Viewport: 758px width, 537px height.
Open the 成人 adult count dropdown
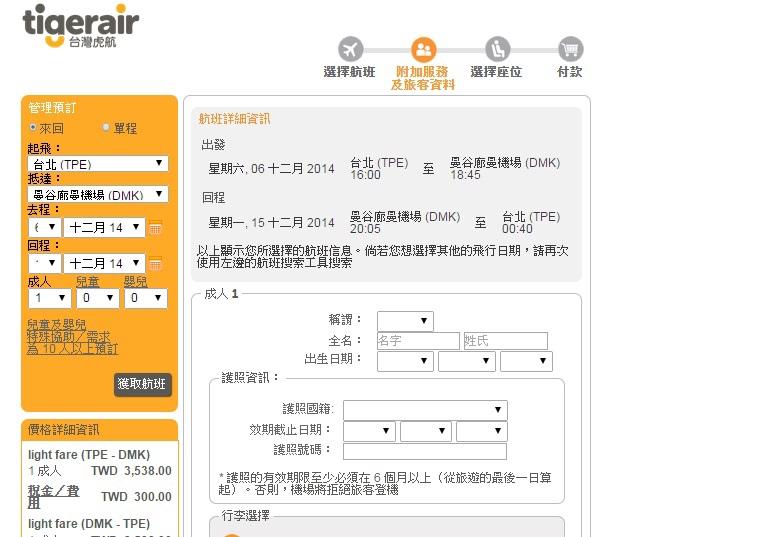[x=49, y=298]
